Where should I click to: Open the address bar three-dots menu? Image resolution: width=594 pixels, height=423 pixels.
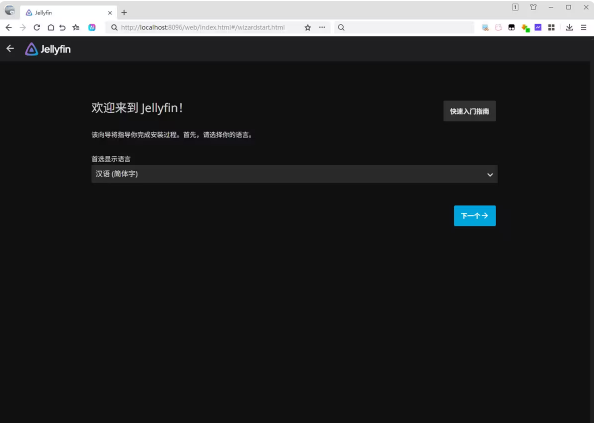tap(322, 28)
